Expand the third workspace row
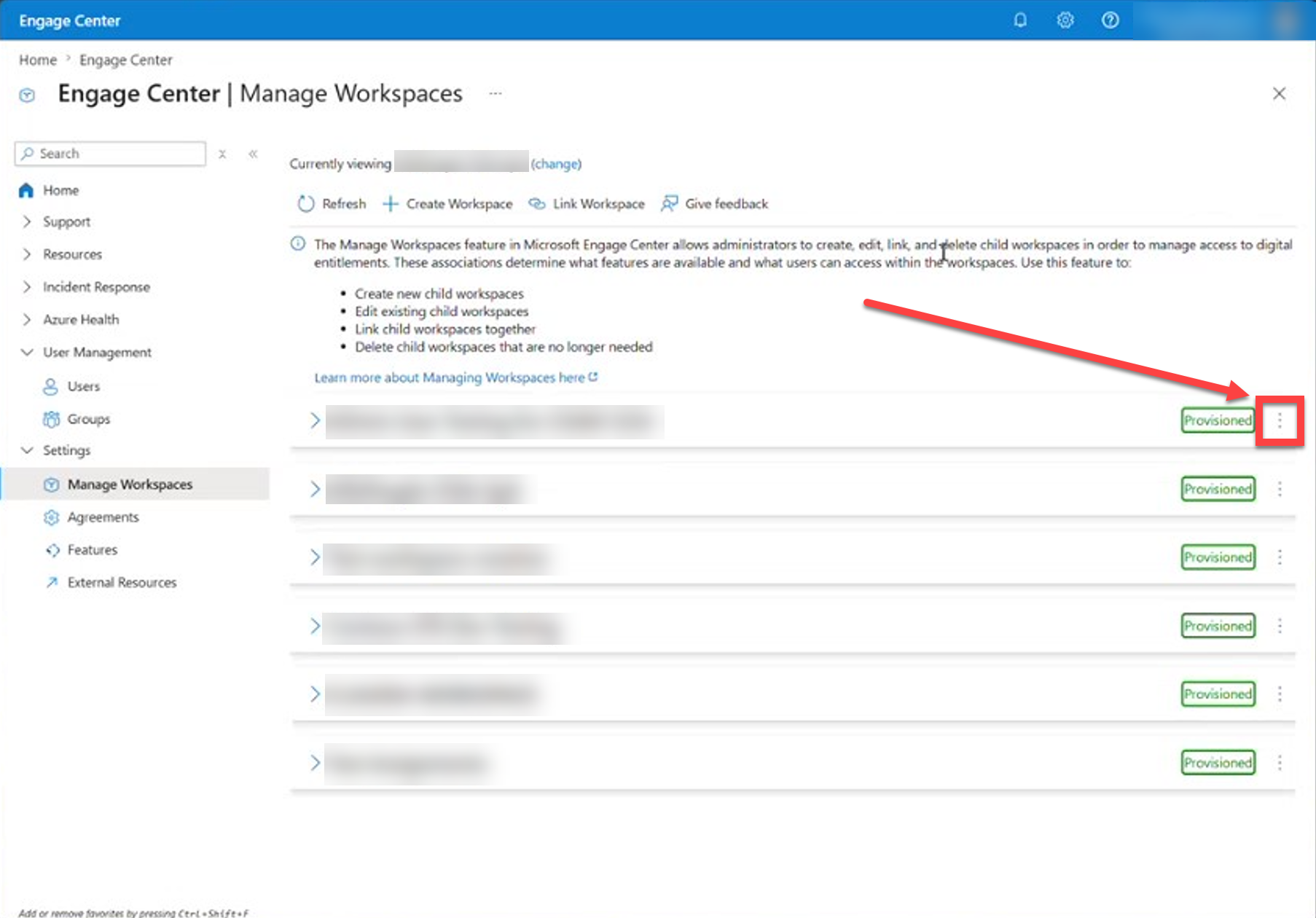Image resolution: width=1316 pixels, height=918 pixels. tap(315, 557)
